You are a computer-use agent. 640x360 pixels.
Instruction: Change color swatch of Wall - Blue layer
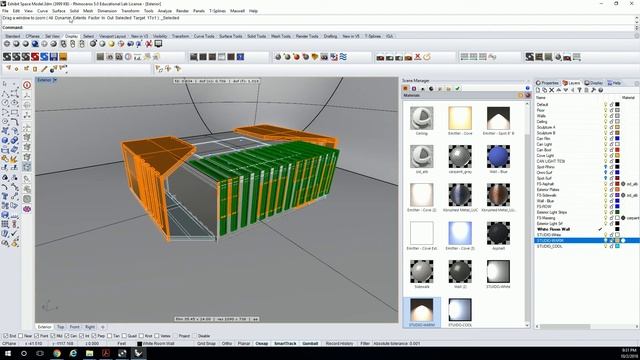pyautogui.click(x=617, y=201)
